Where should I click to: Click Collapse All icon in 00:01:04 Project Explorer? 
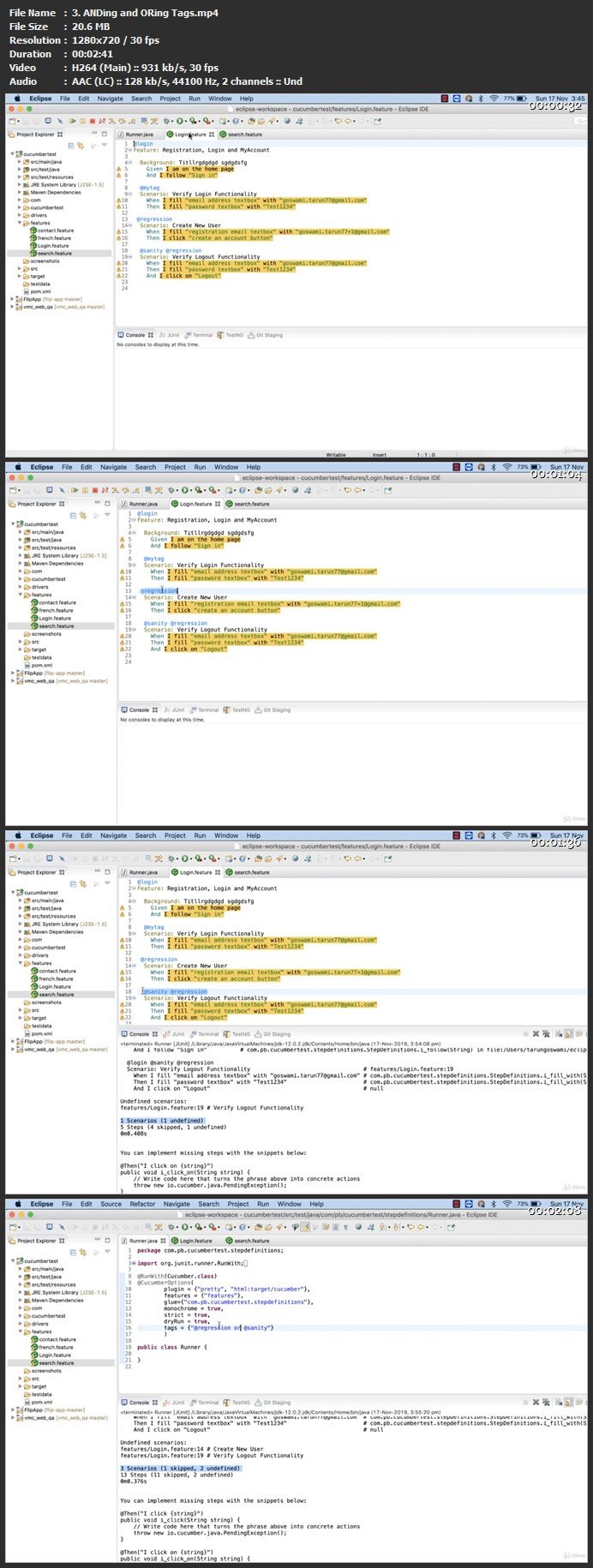(x=75, y=516)
